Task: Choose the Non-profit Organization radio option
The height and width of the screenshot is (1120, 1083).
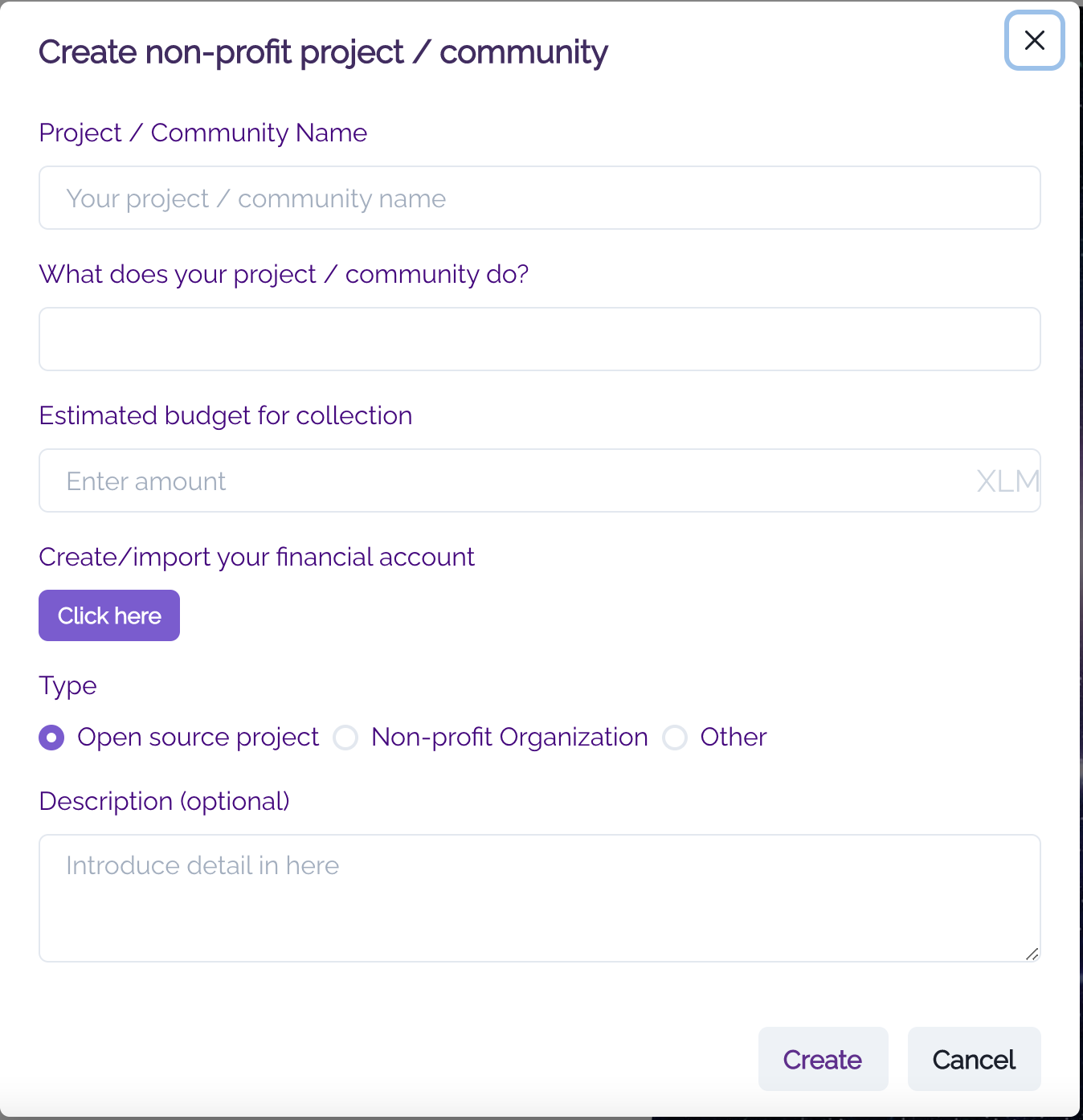Action: [346, 738]
